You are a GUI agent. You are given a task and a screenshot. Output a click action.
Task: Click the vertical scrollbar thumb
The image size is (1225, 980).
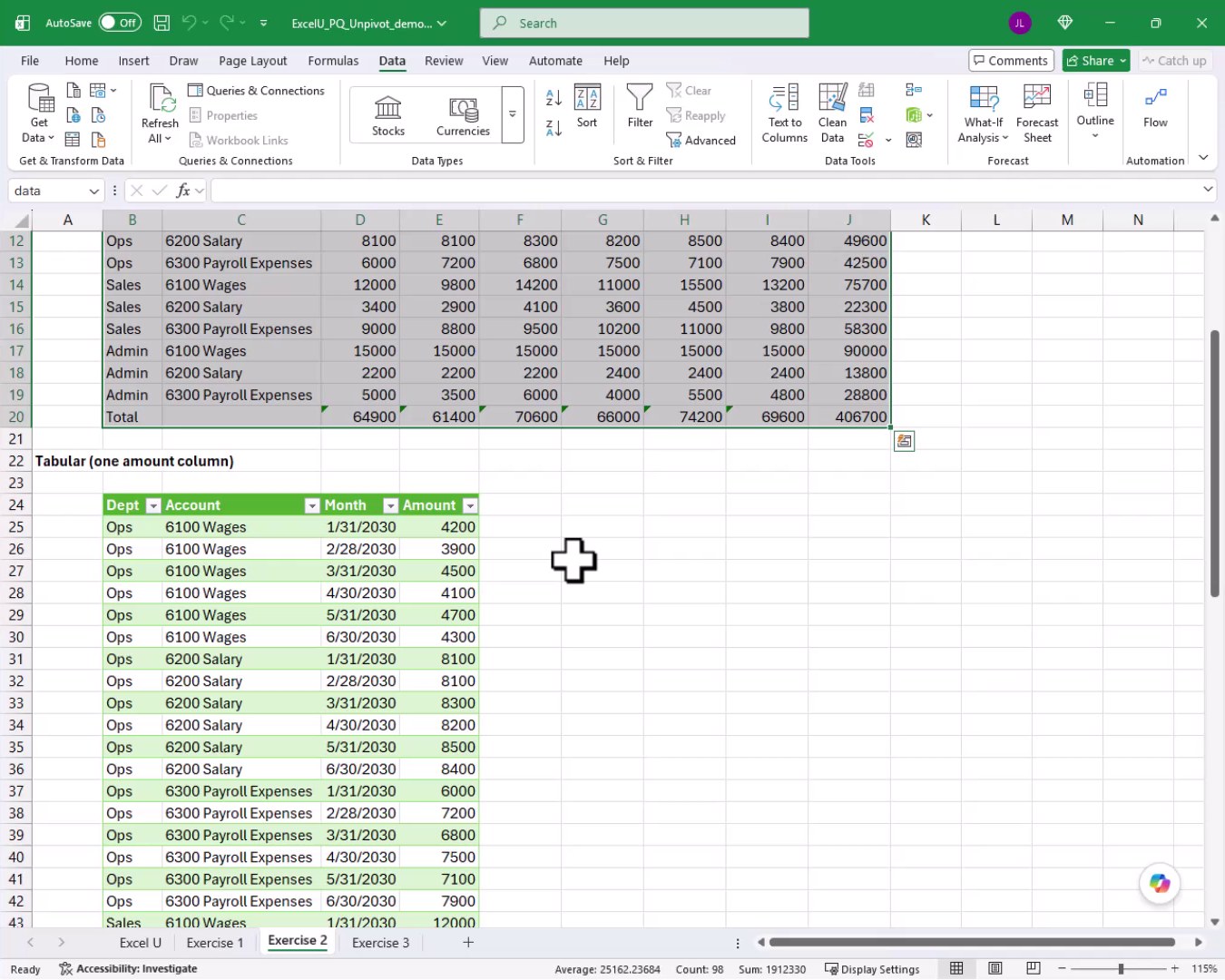(x=1214, y=463)
